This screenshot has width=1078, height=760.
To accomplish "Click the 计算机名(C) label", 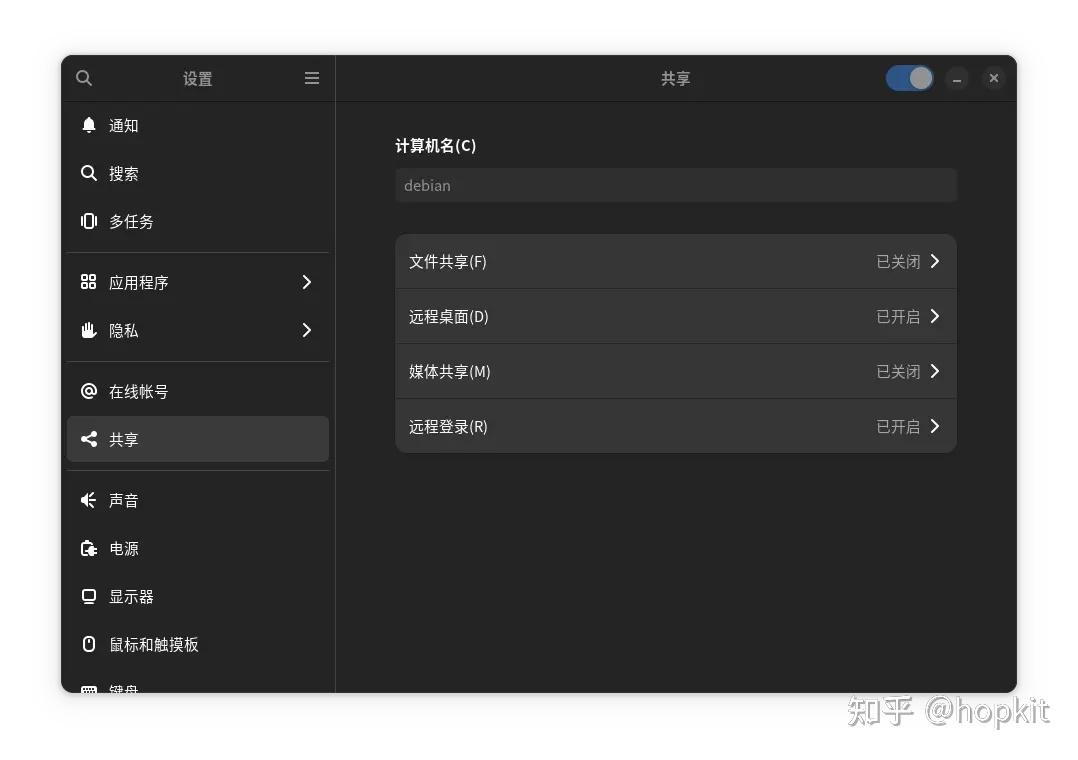I will click(436, 146).
